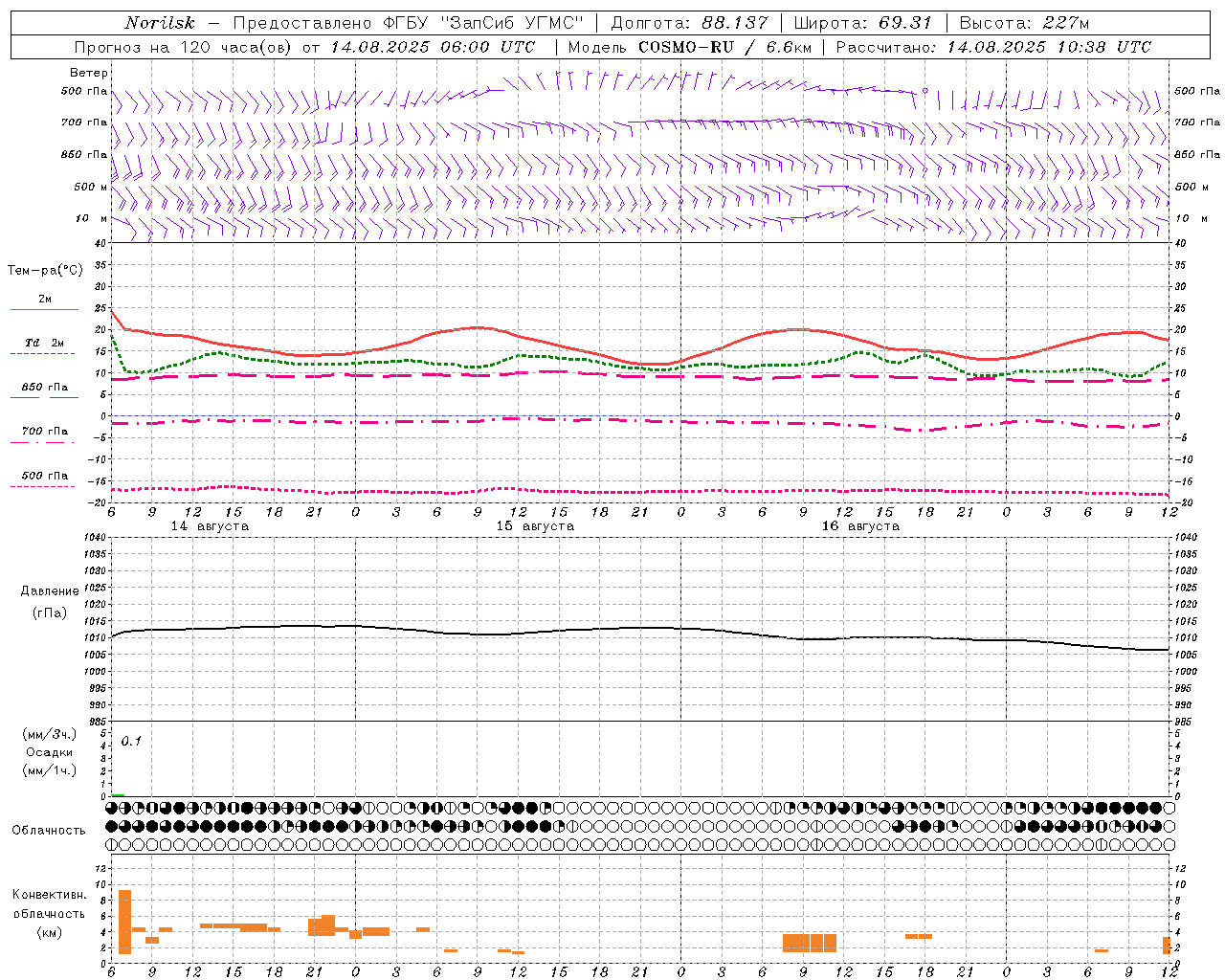1225x980 pixels.
Task: Click the Модель COSMO-RU / 6.6км label
Action: point(690,47)
